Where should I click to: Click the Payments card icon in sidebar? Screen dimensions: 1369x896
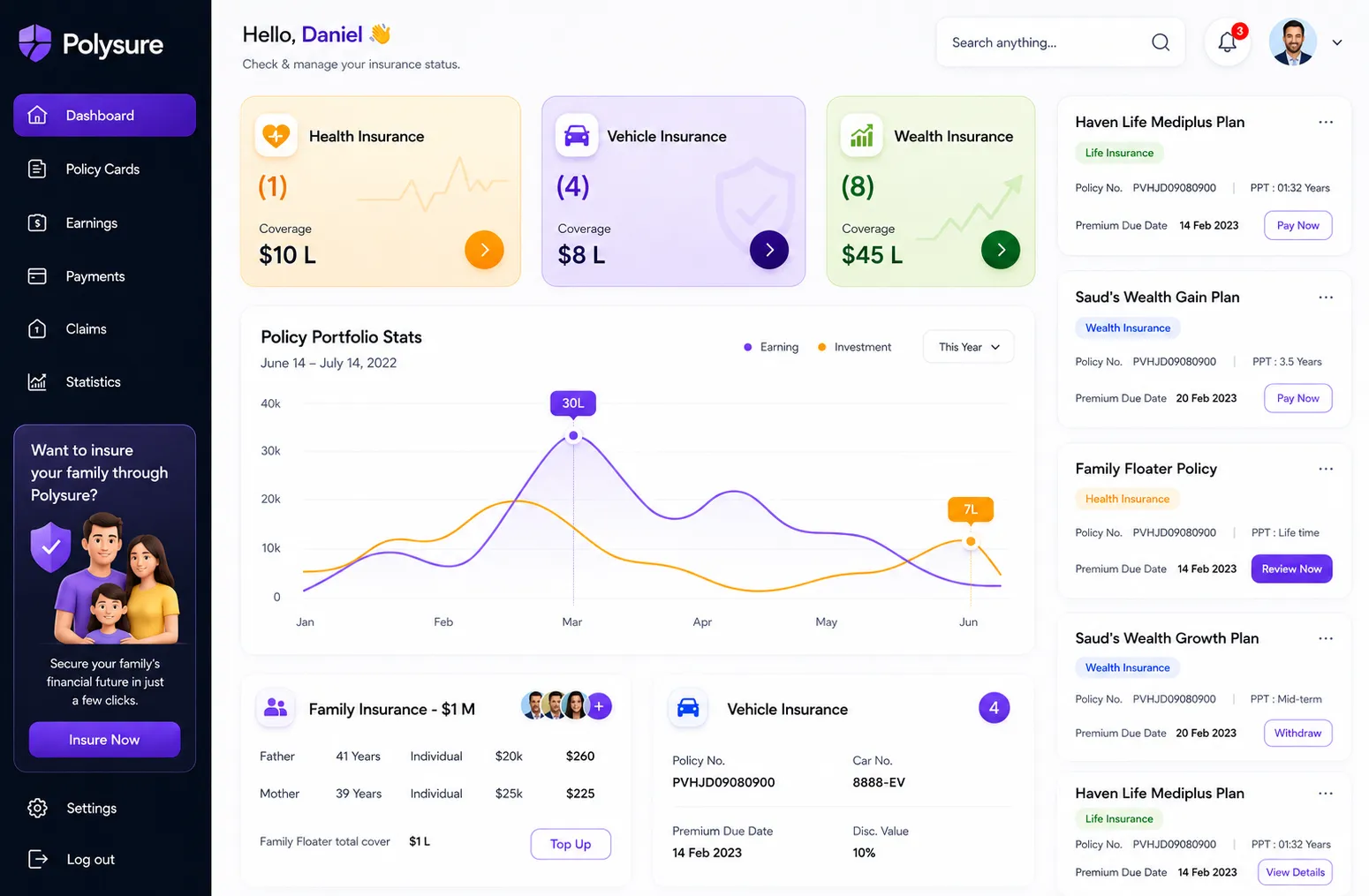(x=37, y=276)
